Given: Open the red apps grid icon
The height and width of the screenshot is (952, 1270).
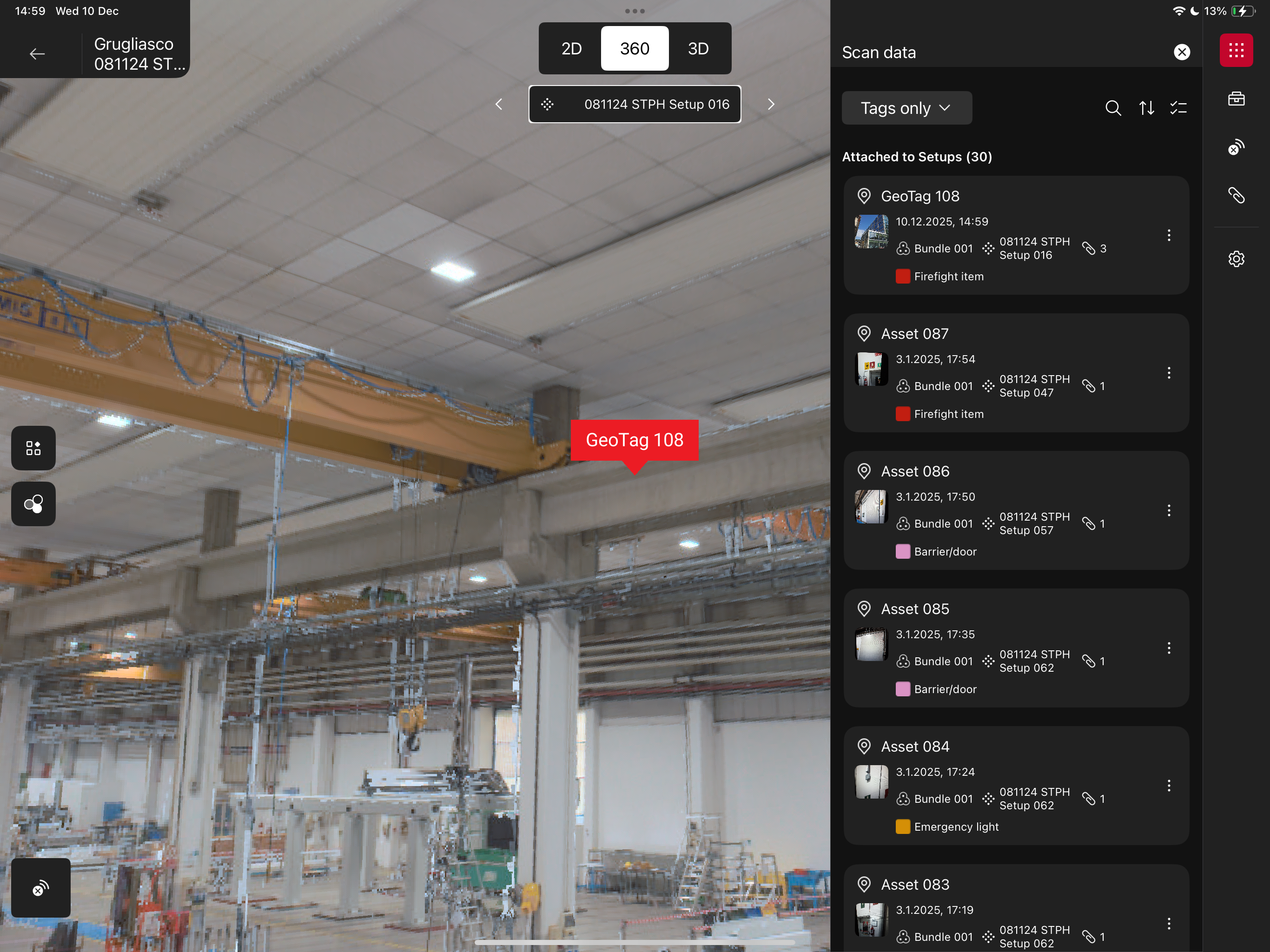Looking at the screenshot, I should tap(1236, 51).
